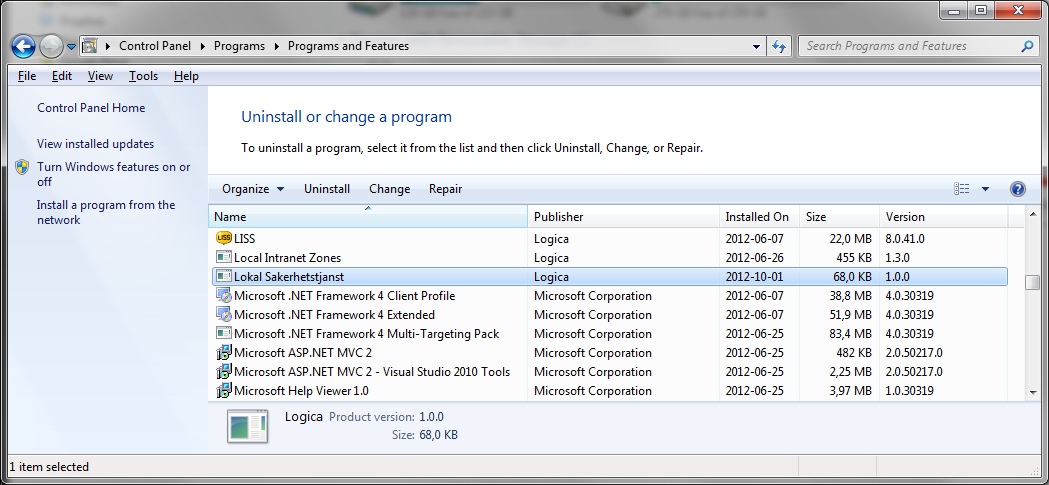Click the ASP.NET MVC 2 Visual Studio Tools icon
The image size is (1049, 485).
coord(224,372)
